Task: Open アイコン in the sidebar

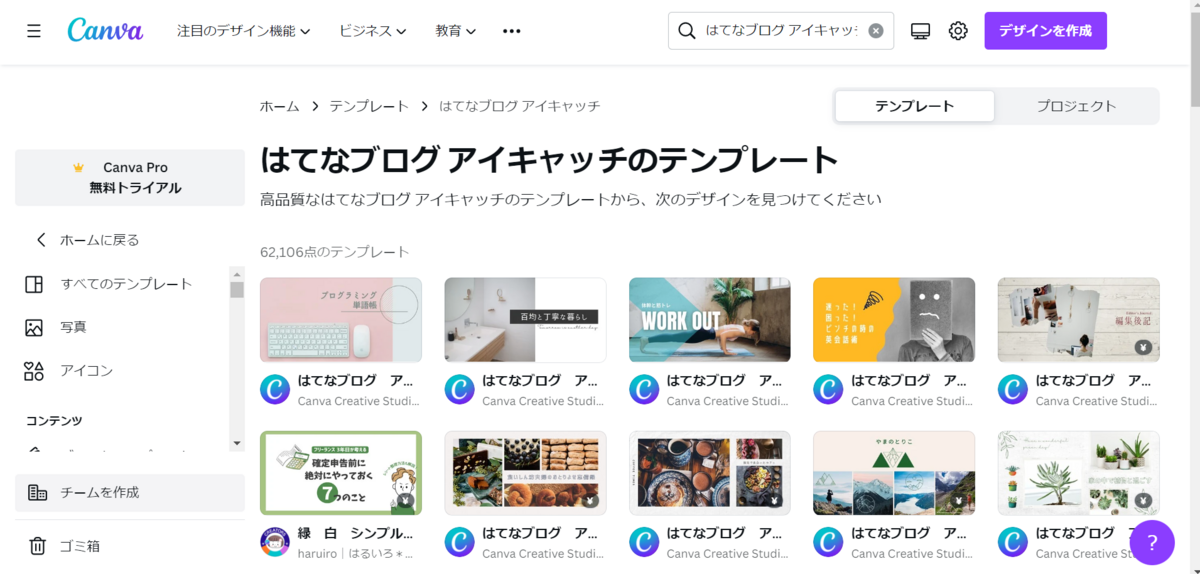Action: [x=86, y=371]
